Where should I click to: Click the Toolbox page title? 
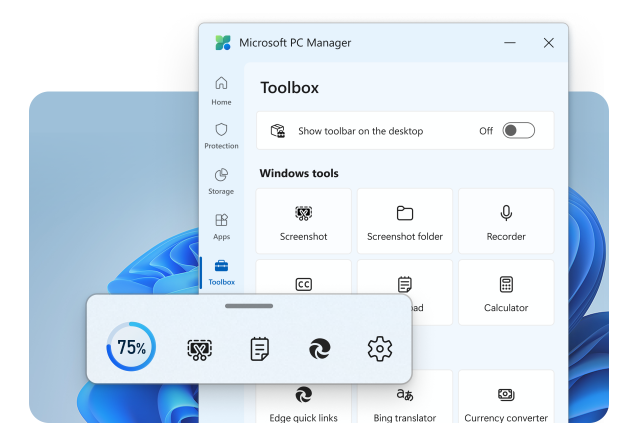pyautogui.click(x=290, y=88)
